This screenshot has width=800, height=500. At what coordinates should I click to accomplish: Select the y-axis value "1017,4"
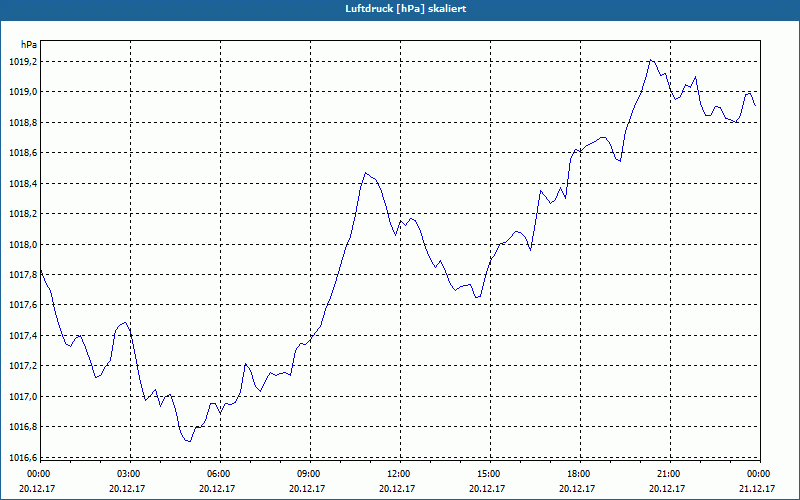pos(23,336)
